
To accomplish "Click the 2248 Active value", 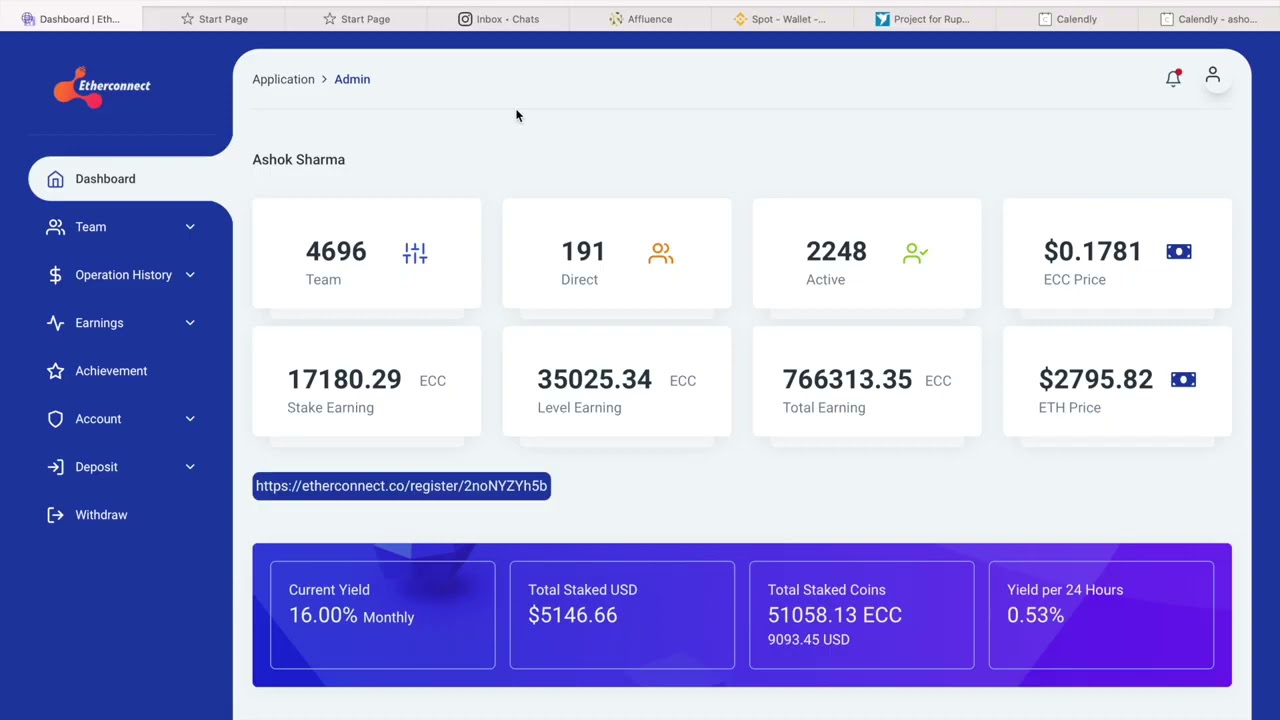I will 836,251.
